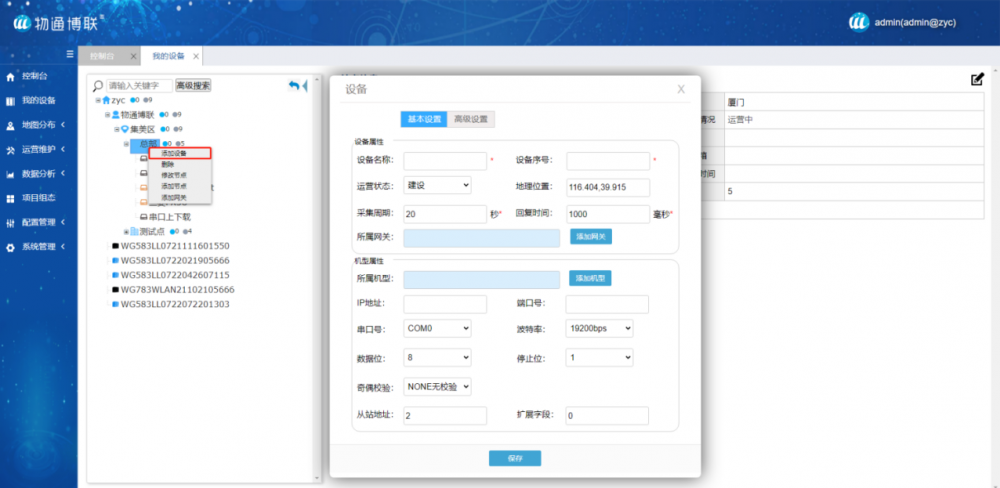Click the blue undo arrow icon

pyautogui.click(x=294, y=85)
